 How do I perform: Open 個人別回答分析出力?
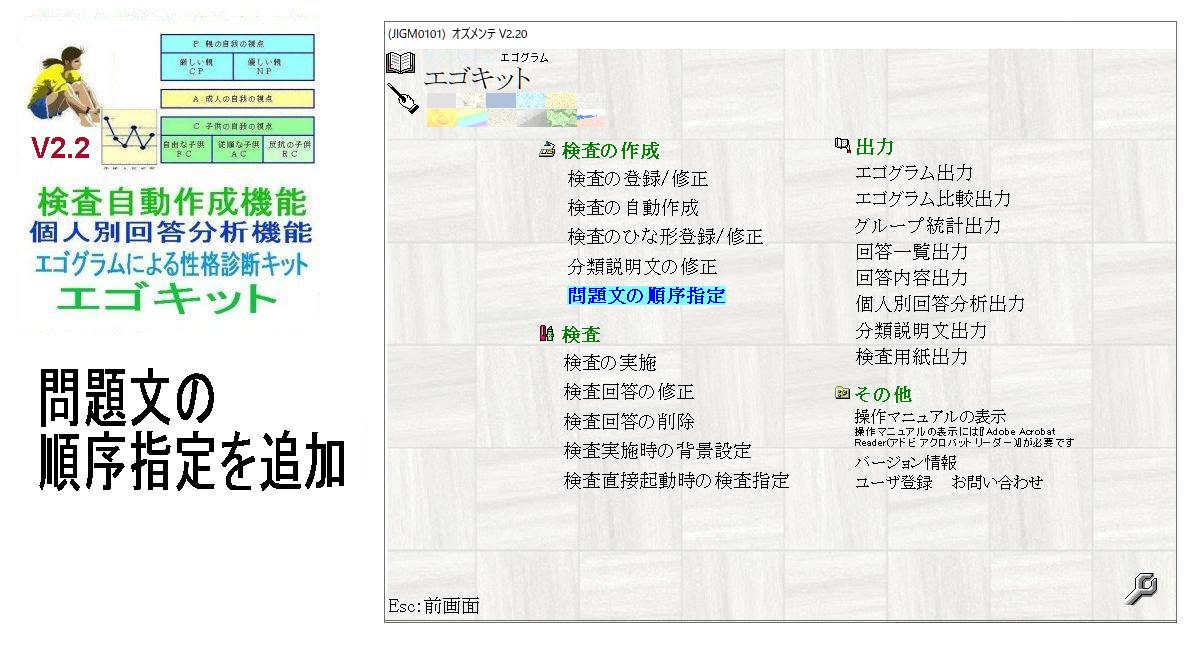tap(939, 304)
